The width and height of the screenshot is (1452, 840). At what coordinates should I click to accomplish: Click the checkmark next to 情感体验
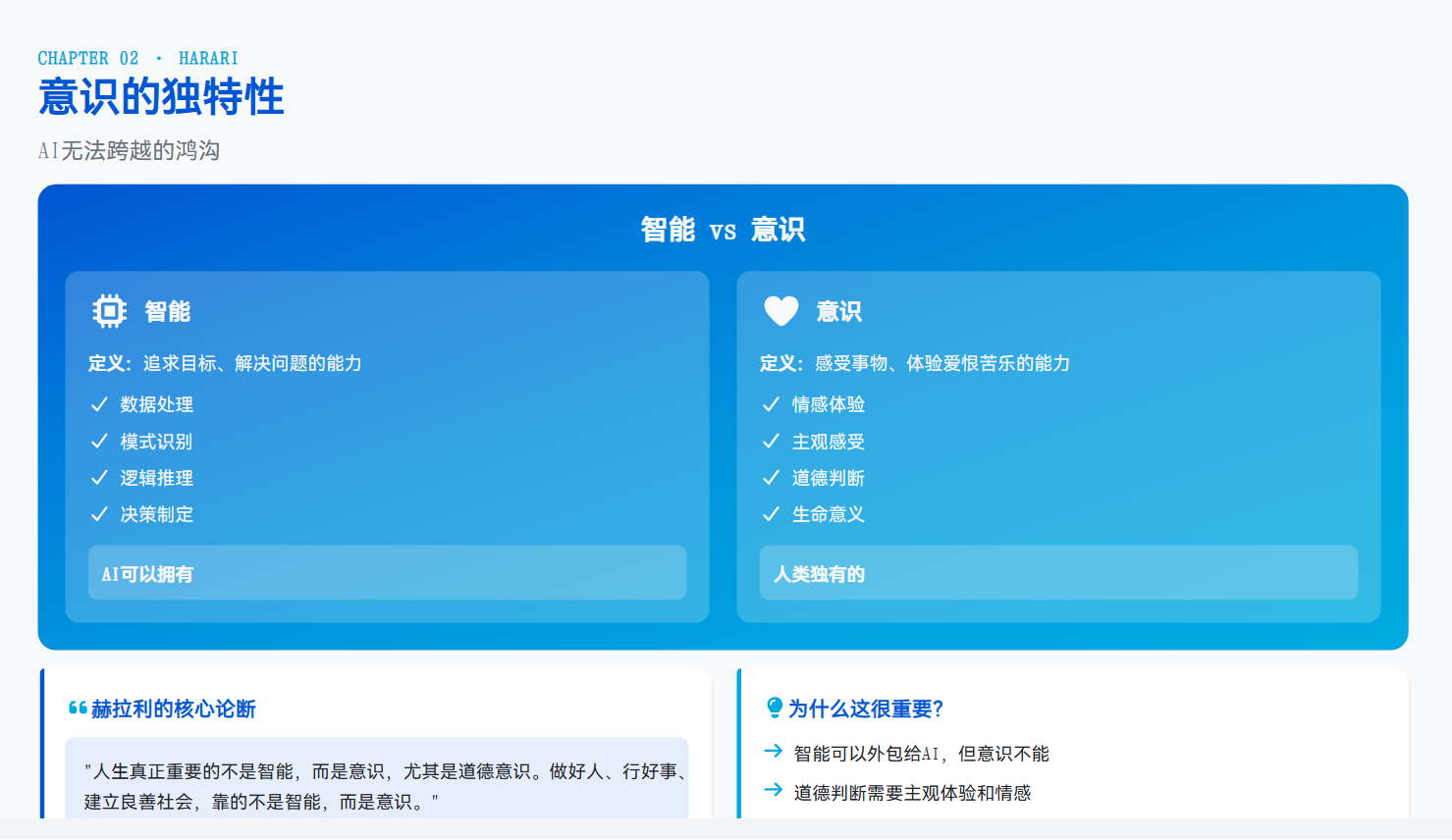[771, 404]
